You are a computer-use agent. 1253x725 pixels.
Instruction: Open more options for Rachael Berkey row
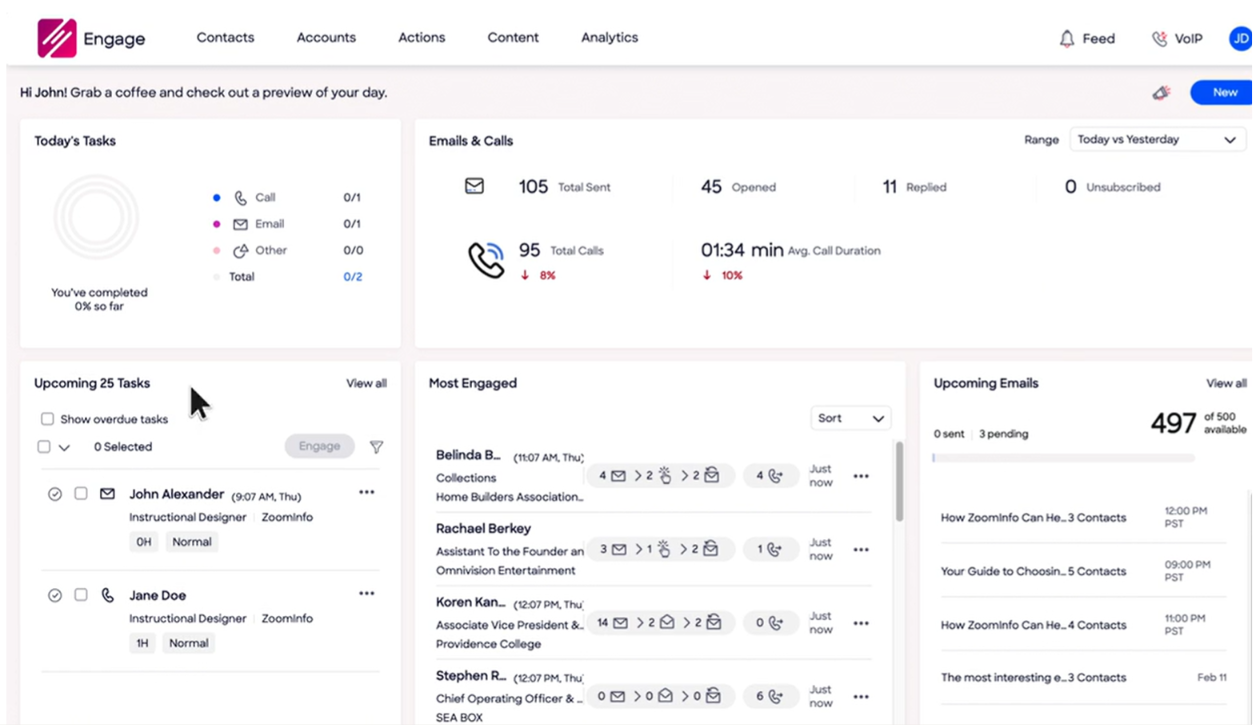[x=861, y=550]
